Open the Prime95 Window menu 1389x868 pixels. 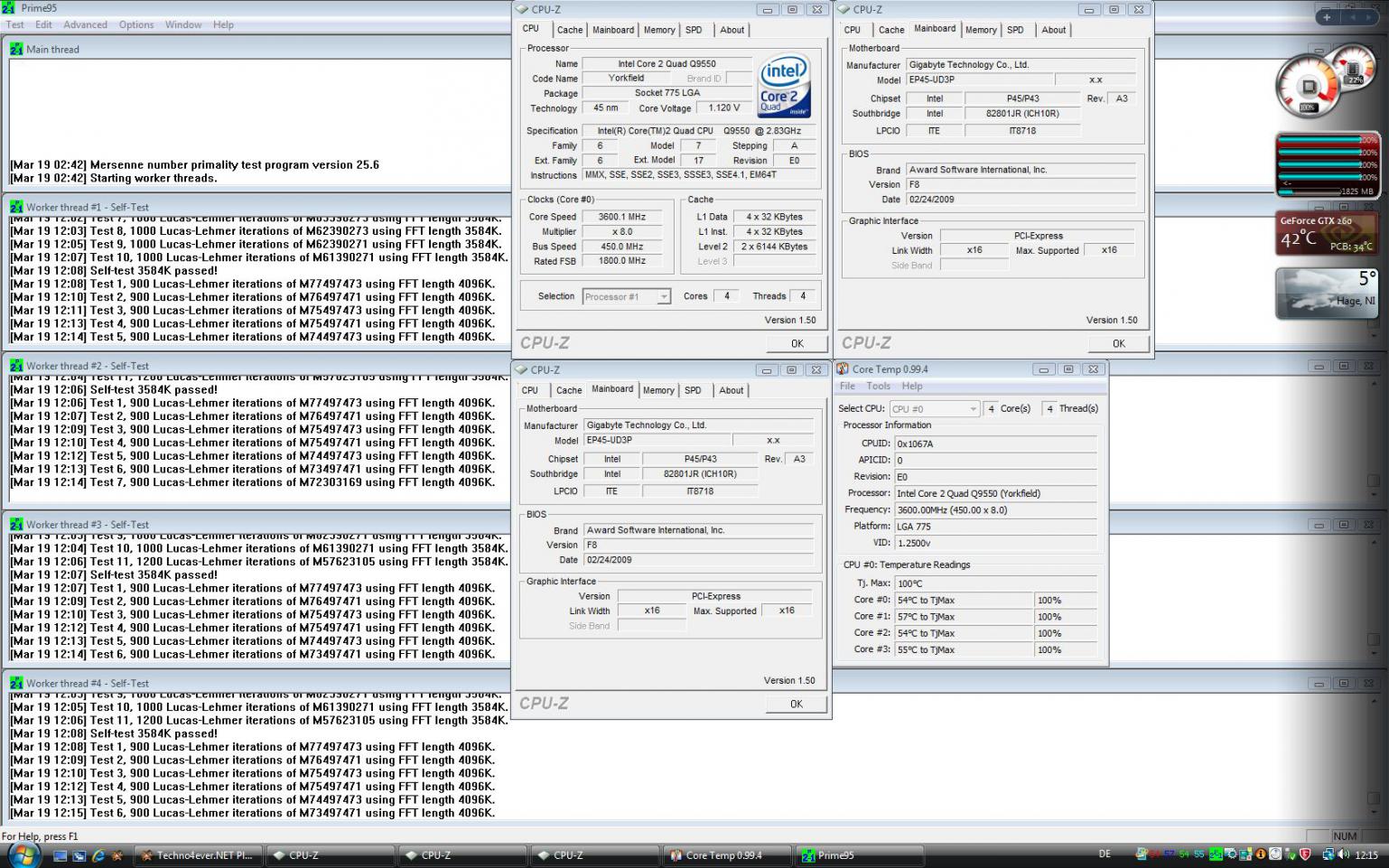pyautogui.click(x=183, y=24)
